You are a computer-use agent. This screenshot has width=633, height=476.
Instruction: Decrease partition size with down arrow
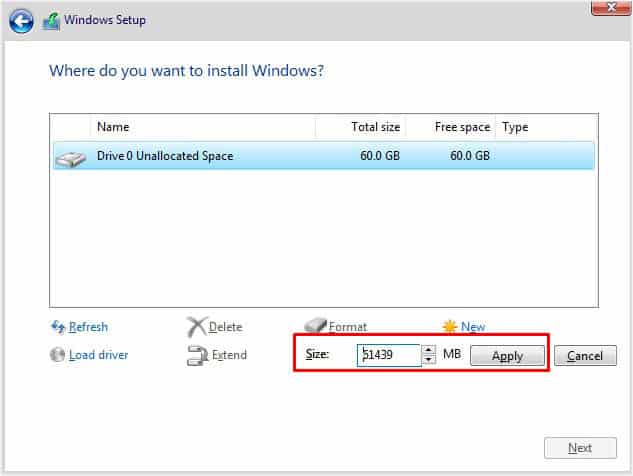tap(429, 360)
